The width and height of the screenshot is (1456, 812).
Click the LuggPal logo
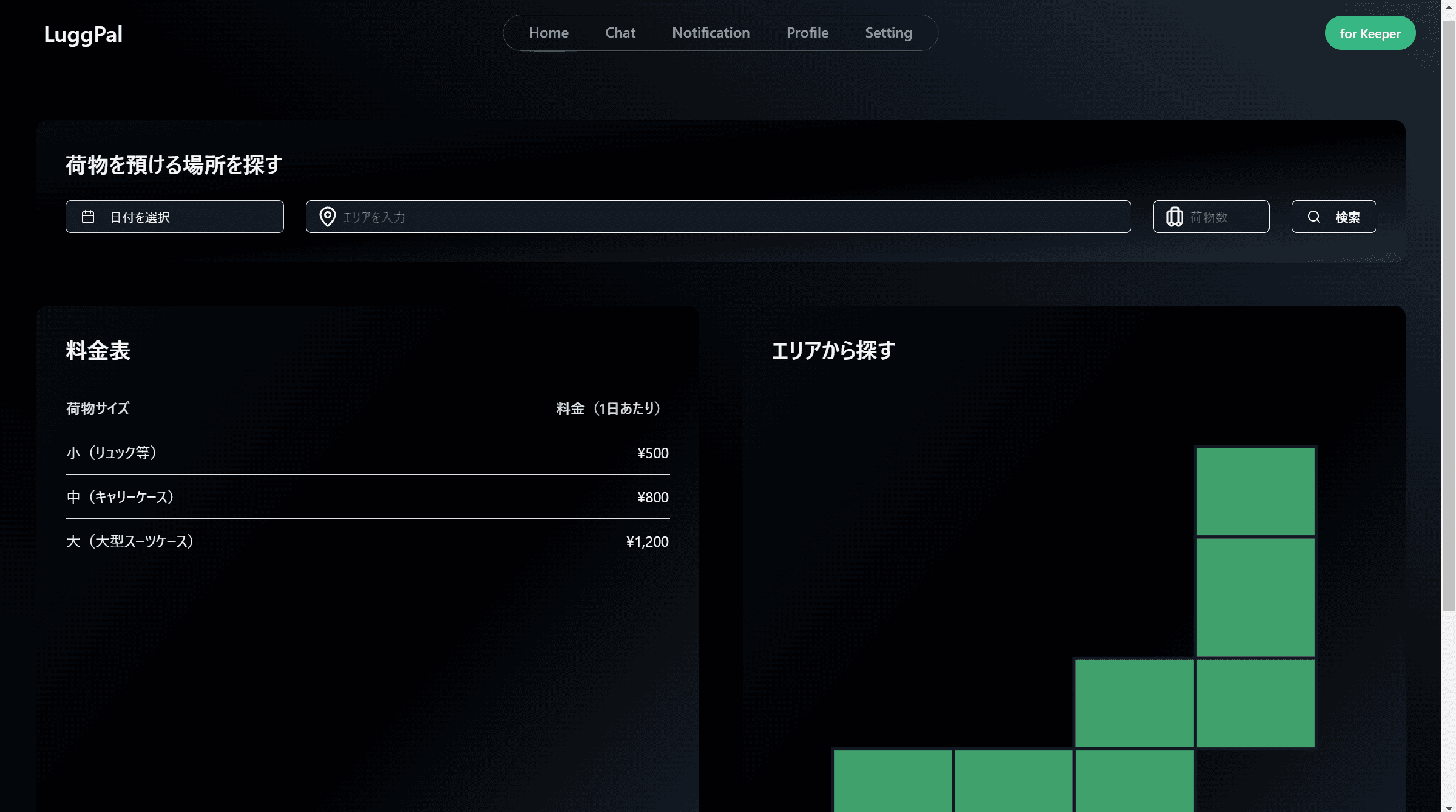coord(83,34)
